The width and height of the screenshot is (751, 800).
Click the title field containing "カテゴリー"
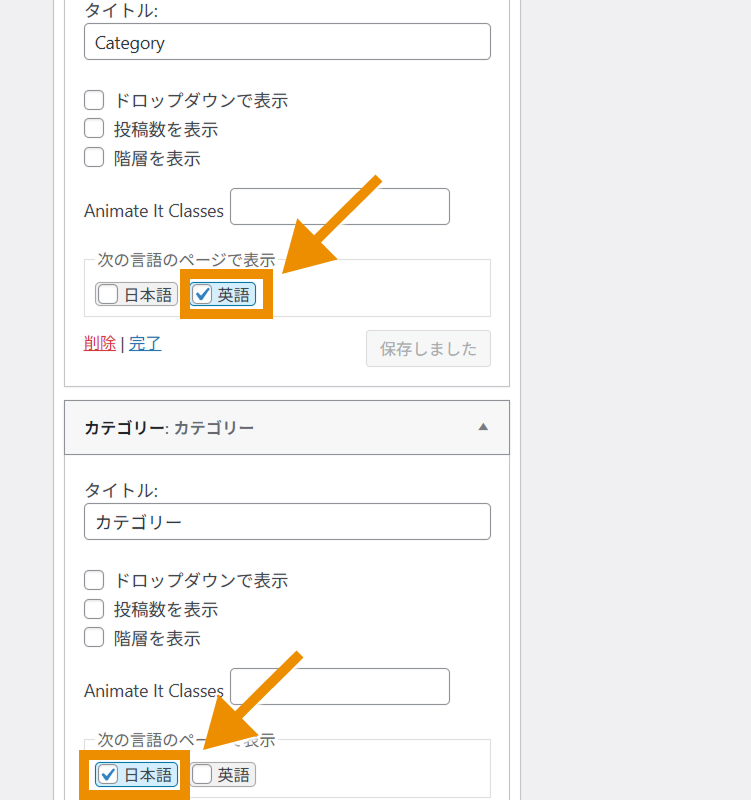click(287, 522)
